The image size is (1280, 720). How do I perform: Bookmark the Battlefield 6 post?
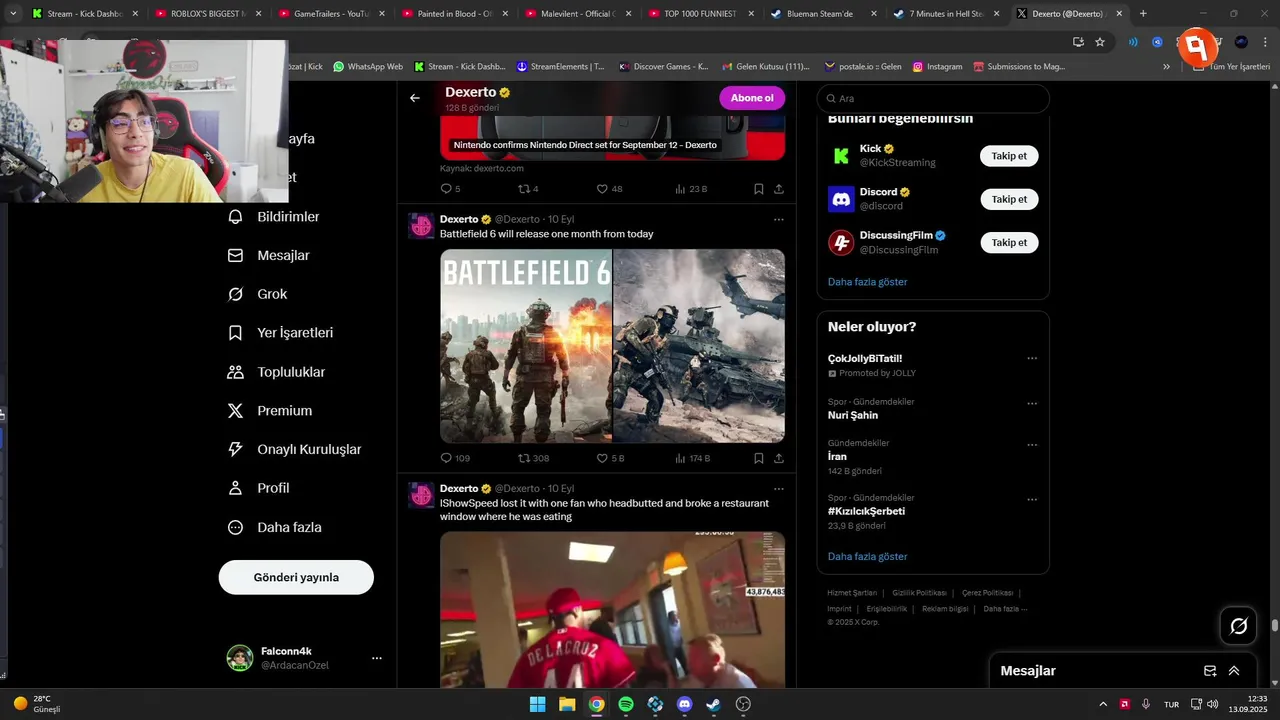tap(759, 458)
